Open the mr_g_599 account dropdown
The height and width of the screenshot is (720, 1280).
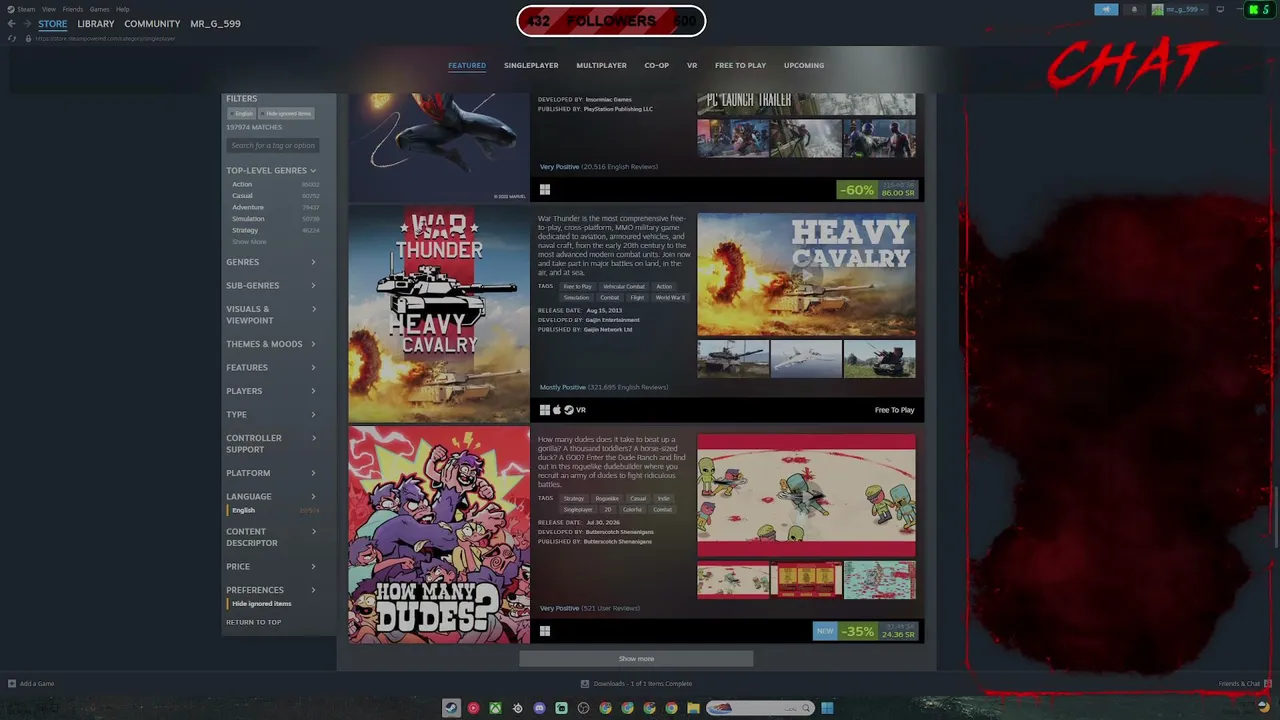[1179, 10]
